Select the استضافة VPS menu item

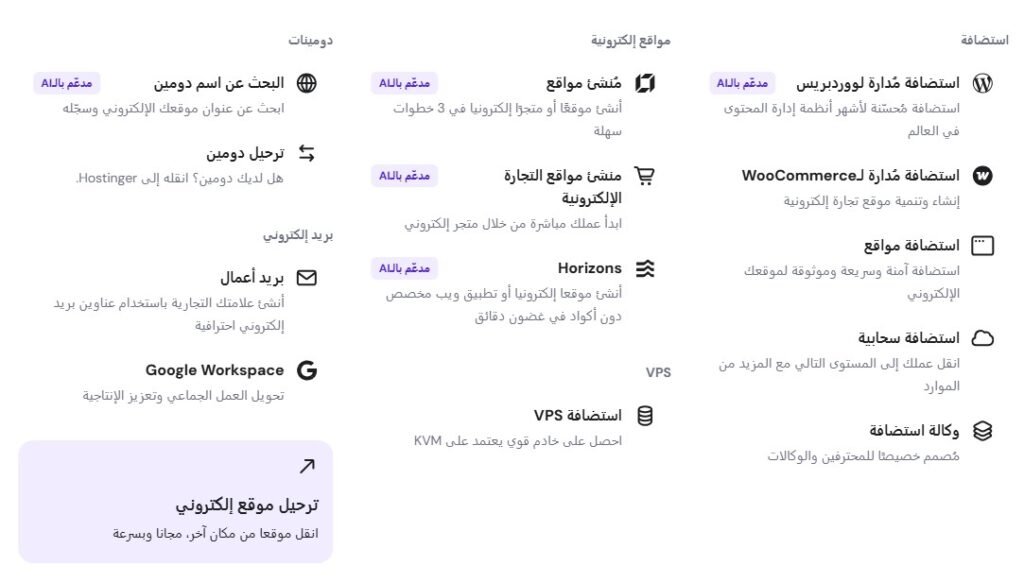pyautogui.click(x=578, y=416)
